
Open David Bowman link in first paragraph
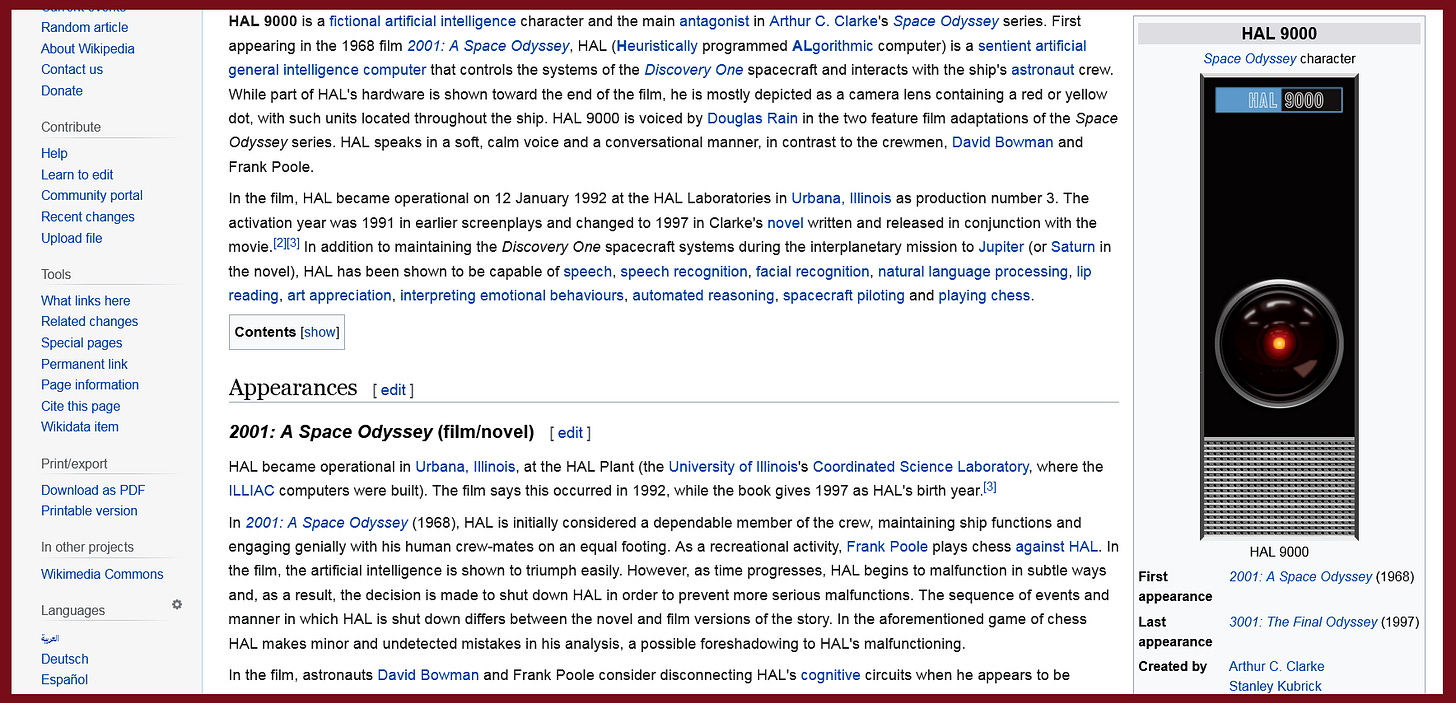click(1002, 142)
